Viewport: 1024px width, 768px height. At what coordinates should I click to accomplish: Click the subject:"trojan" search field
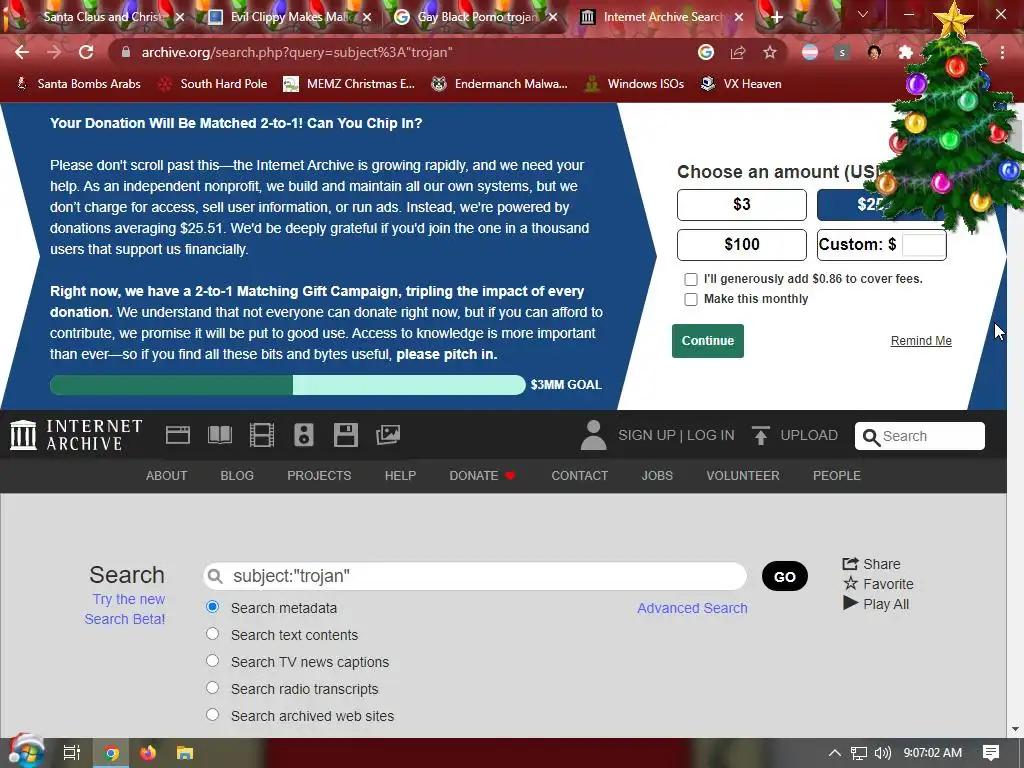pyautogui.click(x=475, y=576)
